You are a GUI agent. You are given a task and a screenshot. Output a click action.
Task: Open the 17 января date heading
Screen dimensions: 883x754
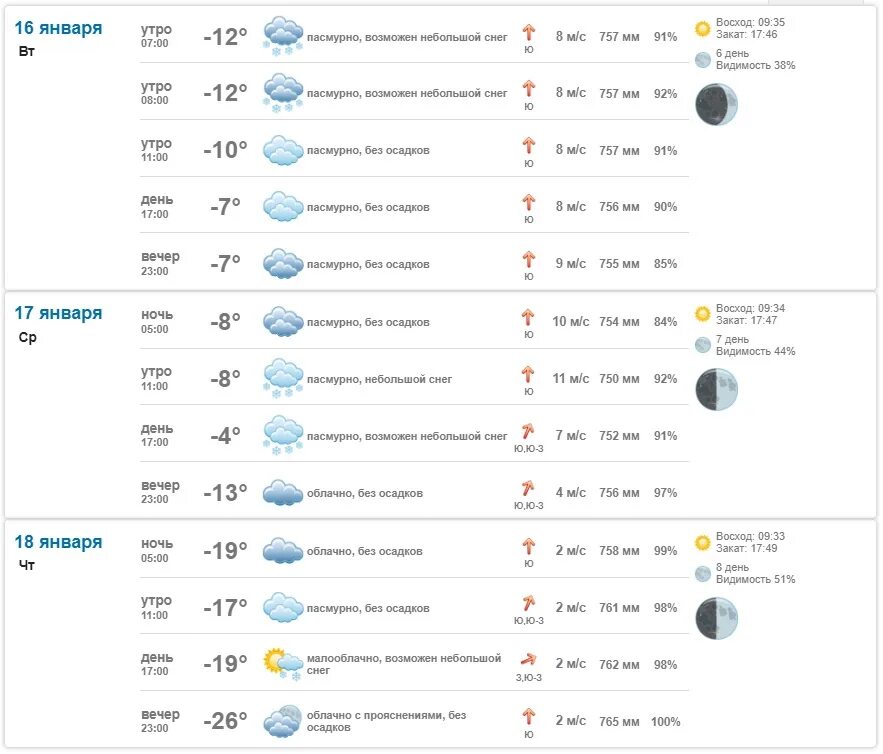coord(58,313)
